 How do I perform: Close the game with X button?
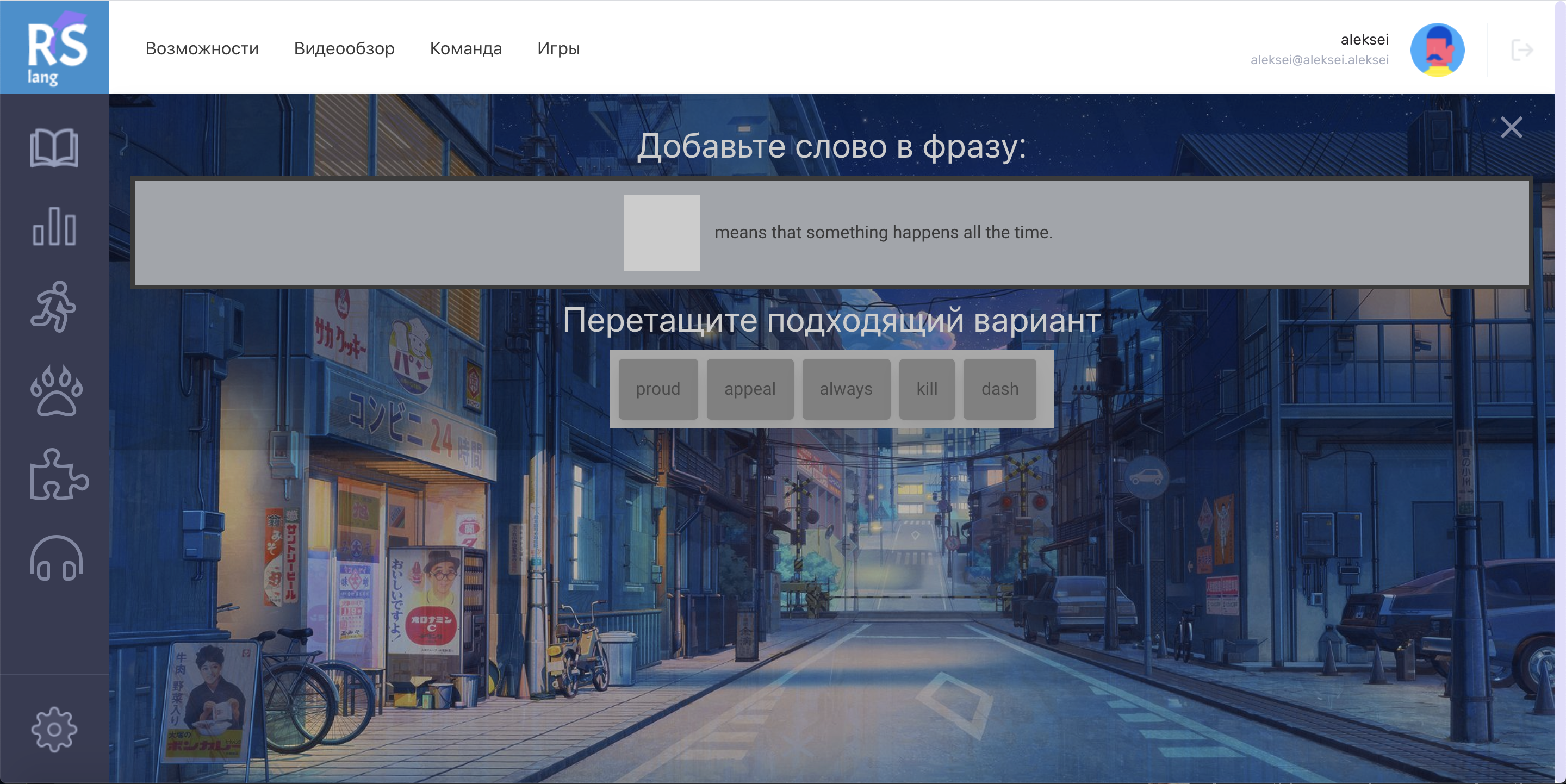click(x=1511, y=128)
